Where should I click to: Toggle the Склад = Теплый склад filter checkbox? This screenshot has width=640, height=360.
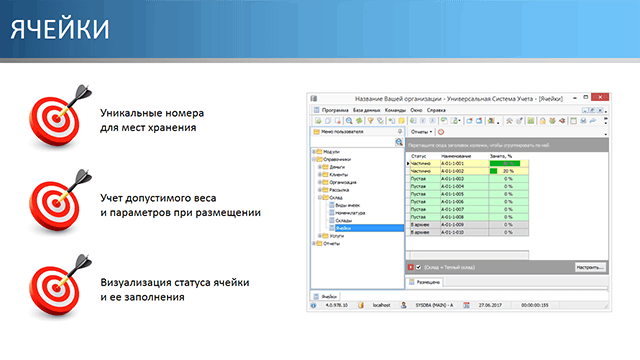(x=418, y=267)
